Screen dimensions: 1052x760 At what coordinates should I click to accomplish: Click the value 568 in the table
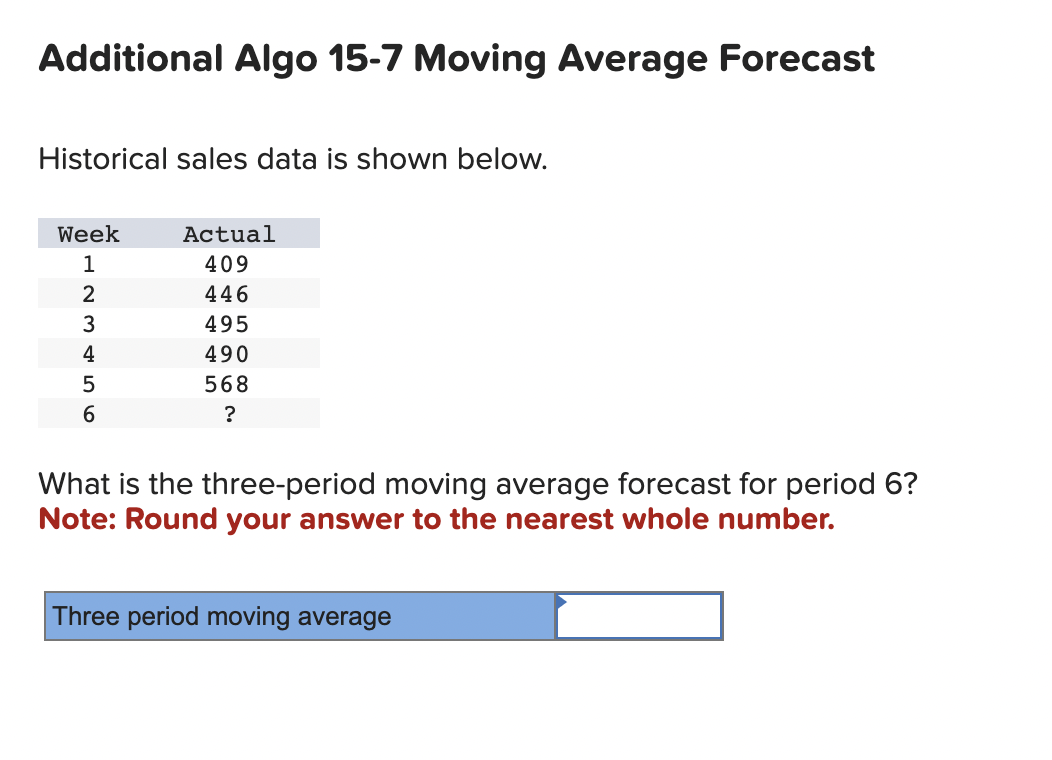(x=226, y=383)
